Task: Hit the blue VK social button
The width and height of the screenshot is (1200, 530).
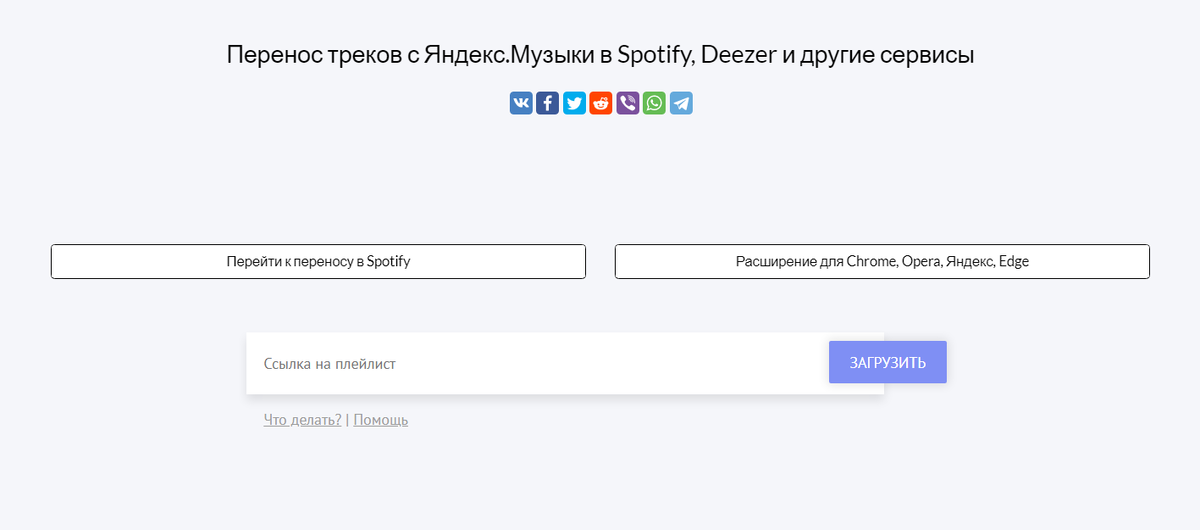Action: tap(521, 103)
